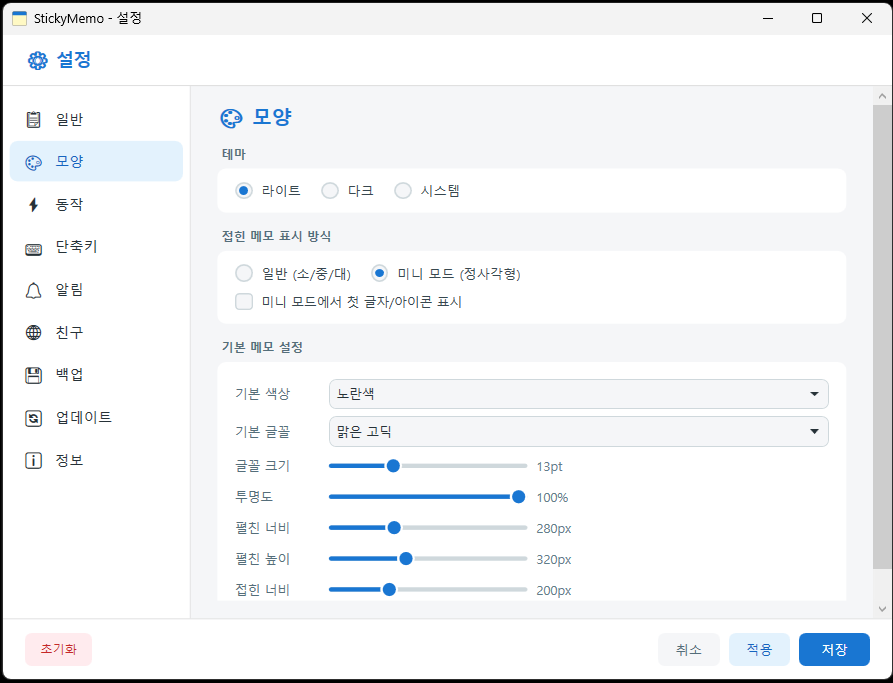The width and height of the screenshot is (893, 683).
Task: Click the refresh icon for 업데이트
Action: coord(34,418)
